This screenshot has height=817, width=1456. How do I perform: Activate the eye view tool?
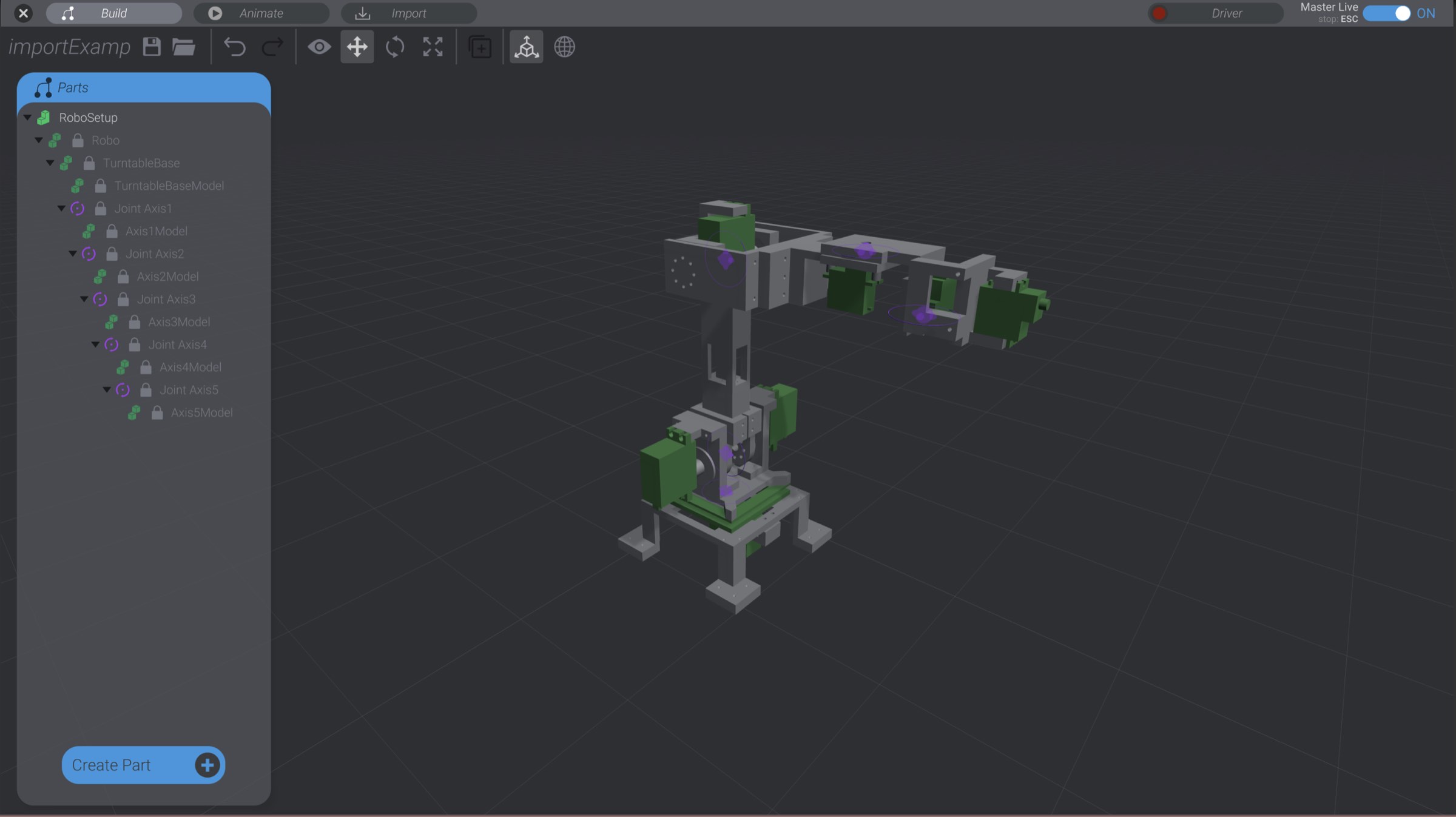tap(320, 47)
